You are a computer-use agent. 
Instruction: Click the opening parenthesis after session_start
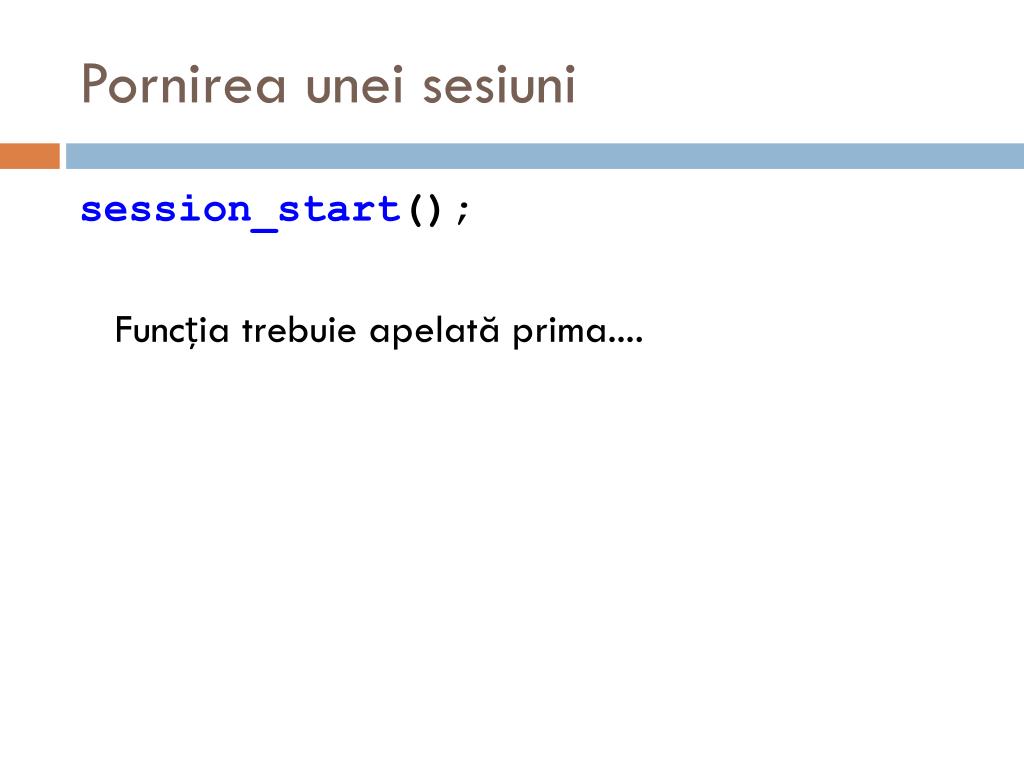tap(416, 210)
